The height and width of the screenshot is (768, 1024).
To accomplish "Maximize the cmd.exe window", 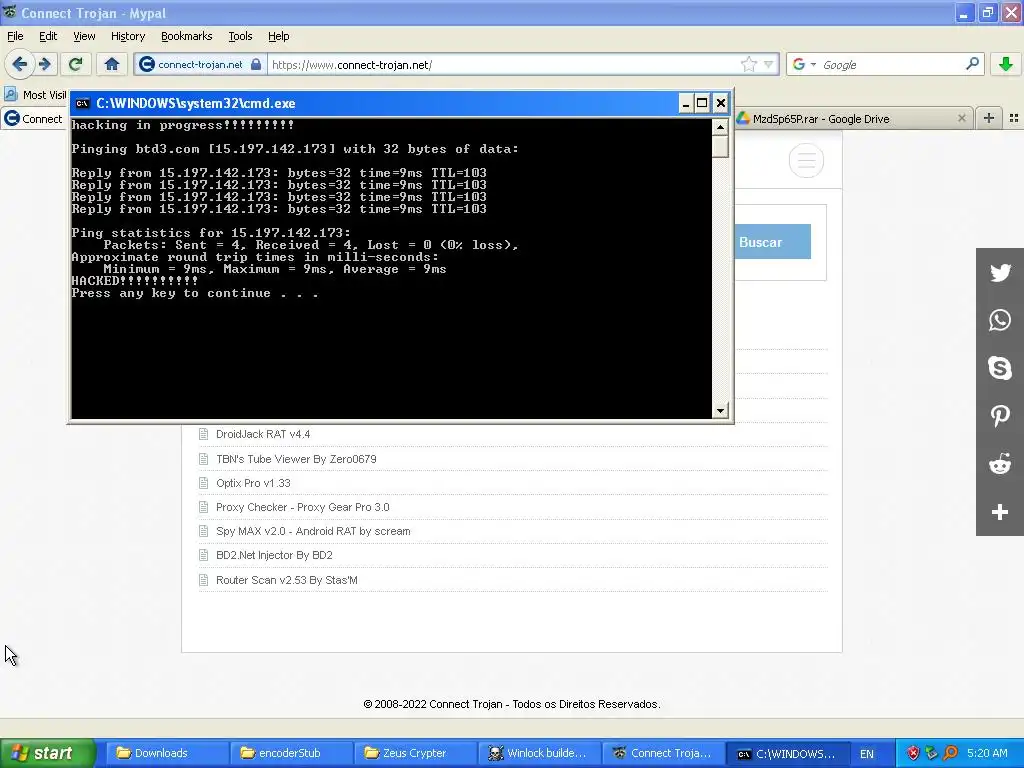I will 702,103.
